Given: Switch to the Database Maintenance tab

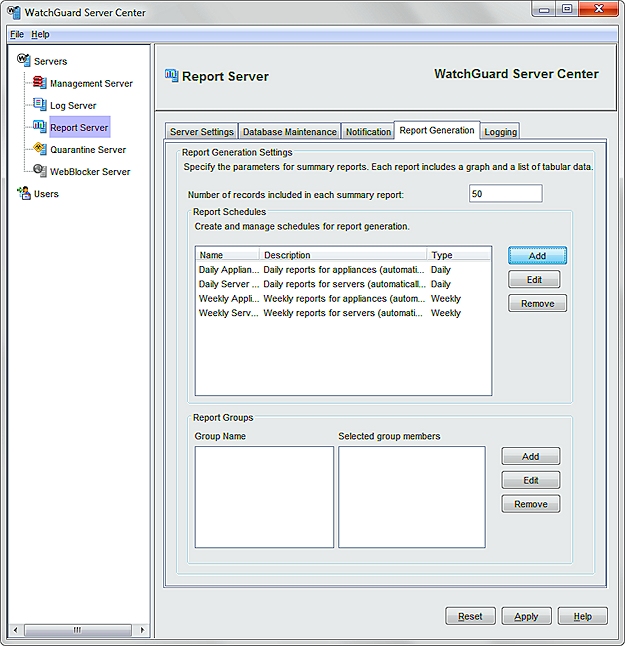Looking at the screenshot, I should coord(289,131).
